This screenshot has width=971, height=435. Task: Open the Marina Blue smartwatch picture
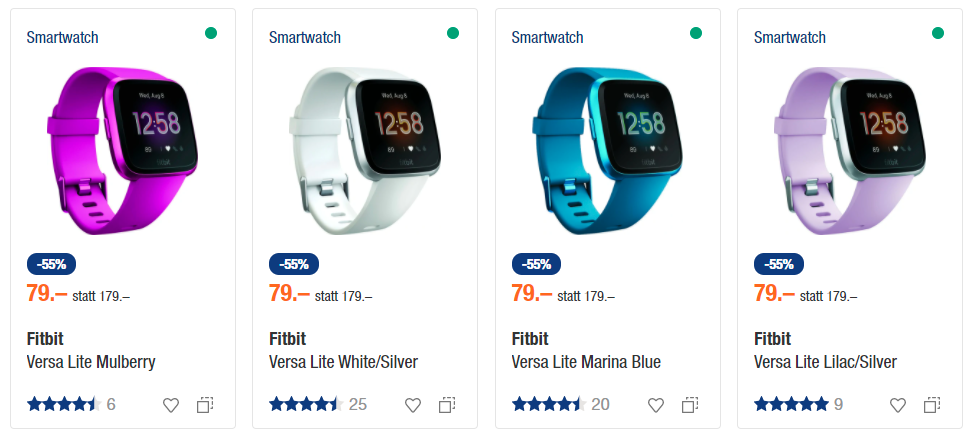tap(607, 151)
